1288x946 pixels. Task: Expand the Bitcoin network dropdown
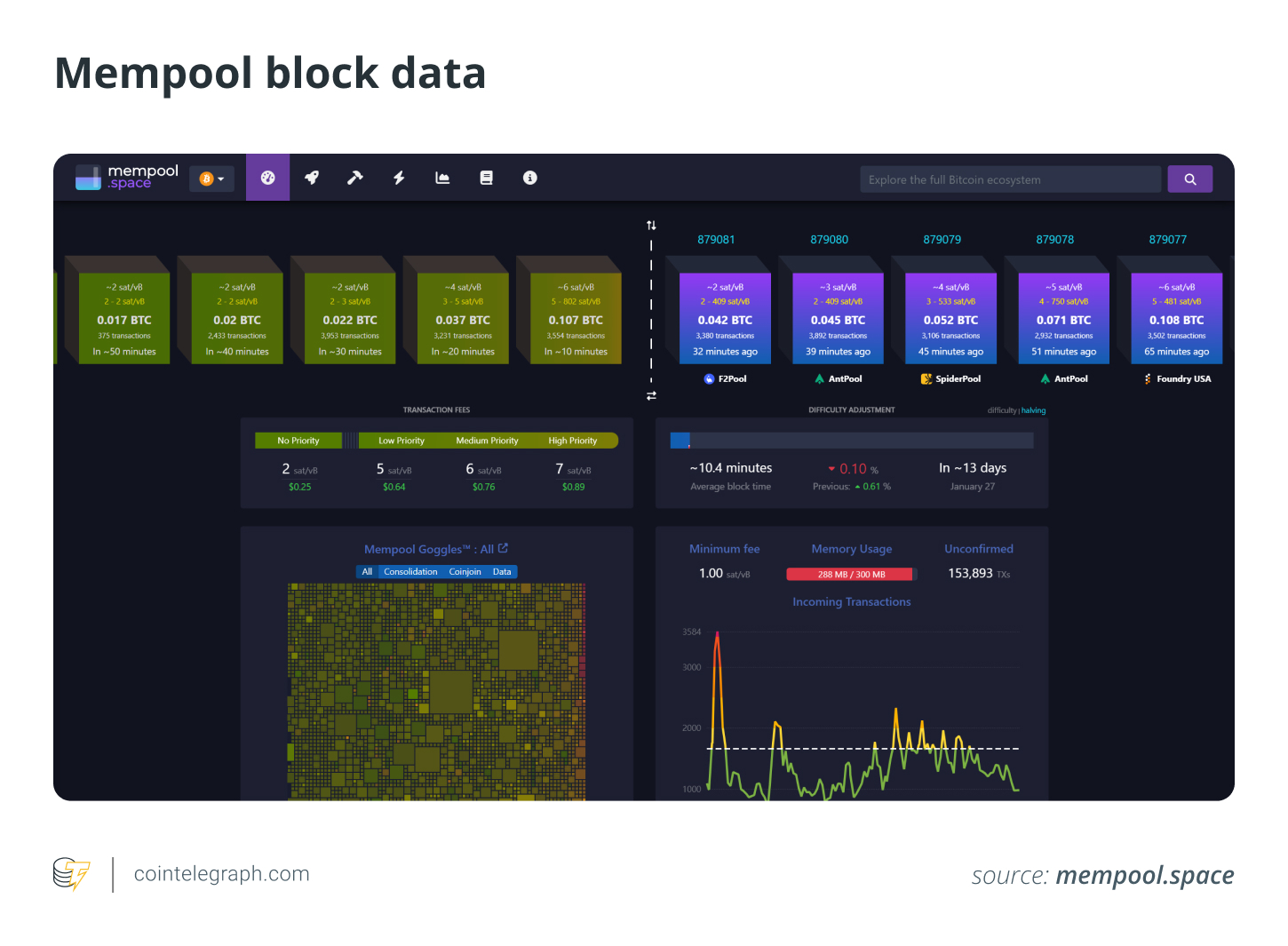click(x=211, y=179)
